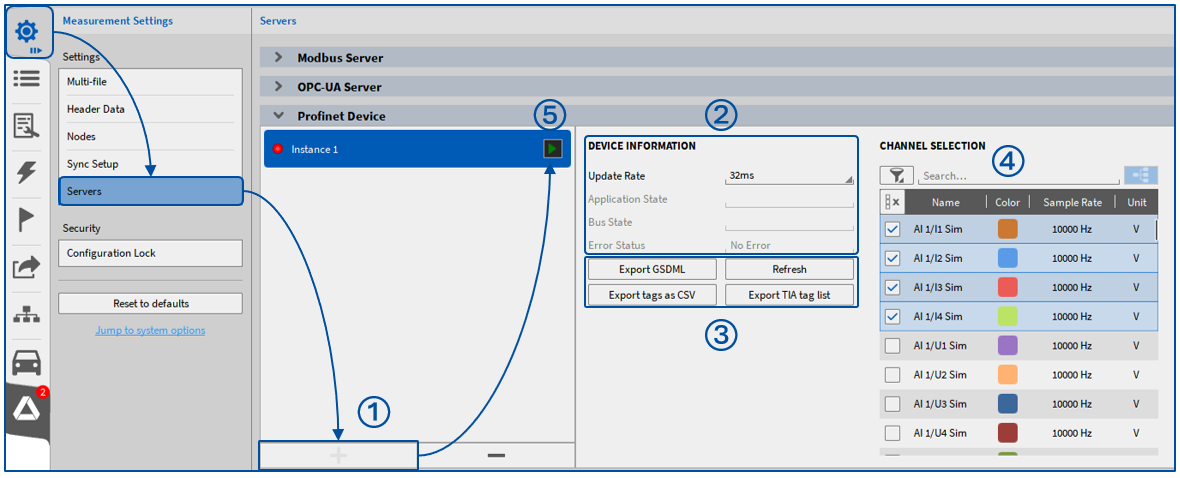Click the Refresh button
Image resolution: width=1180 pixels, height=478 pixels.
(789, 269)
